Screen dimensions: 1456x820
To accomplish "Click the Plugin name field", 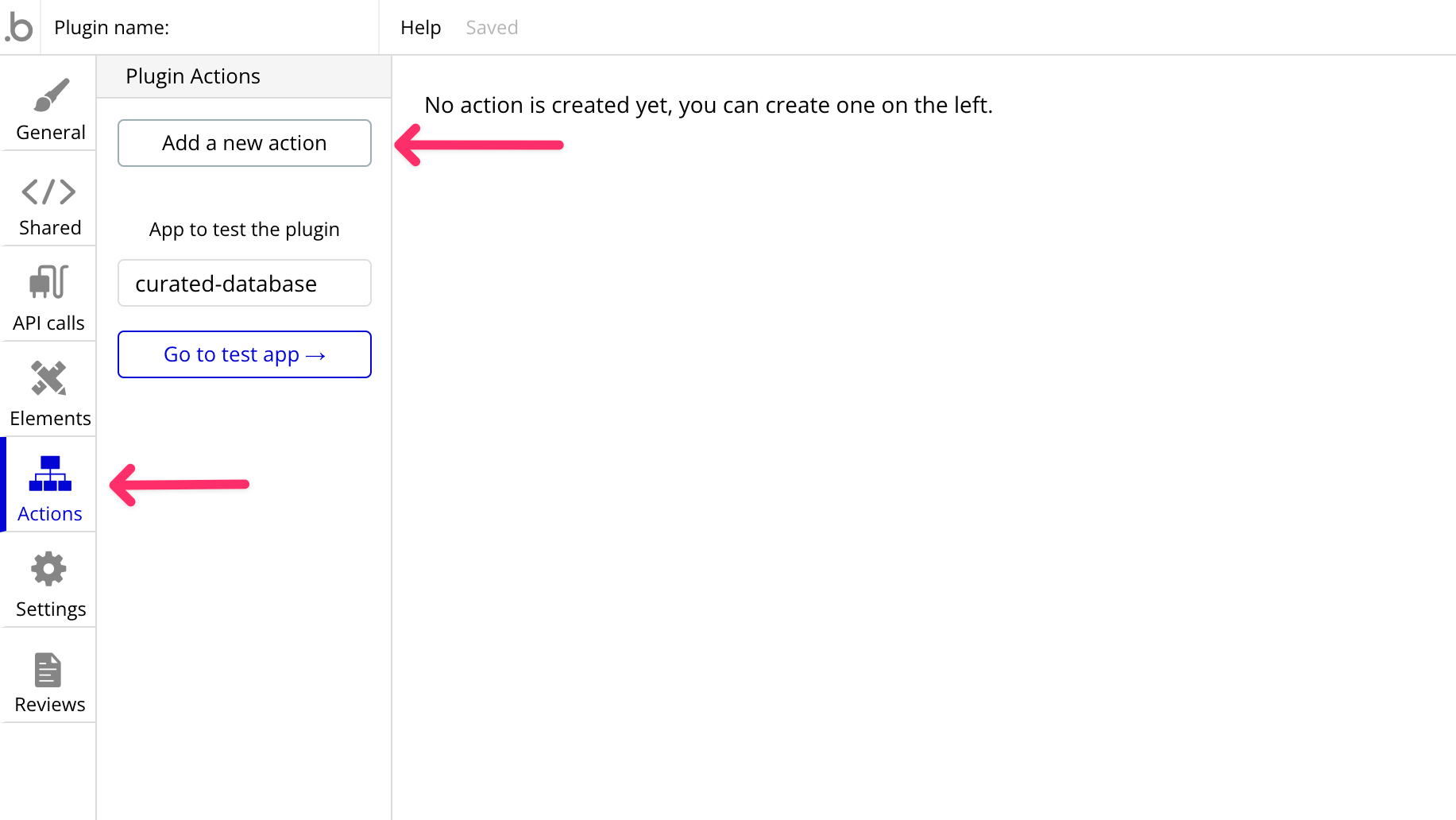I will click(x=270, y=28).
